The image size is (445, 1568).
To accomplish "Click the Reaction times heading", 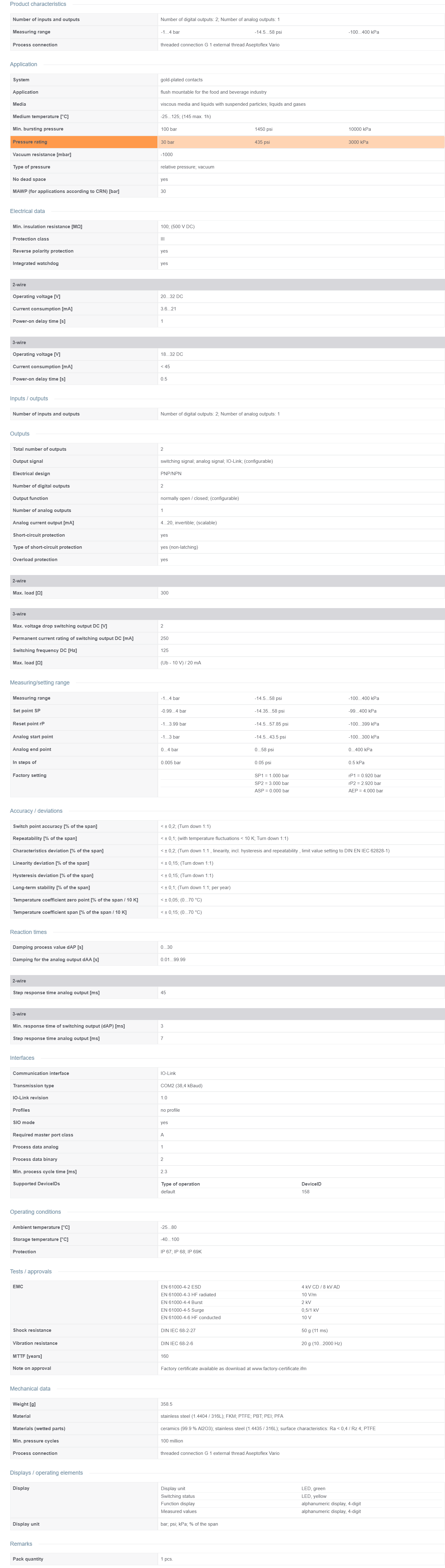I will coord(28,932).
